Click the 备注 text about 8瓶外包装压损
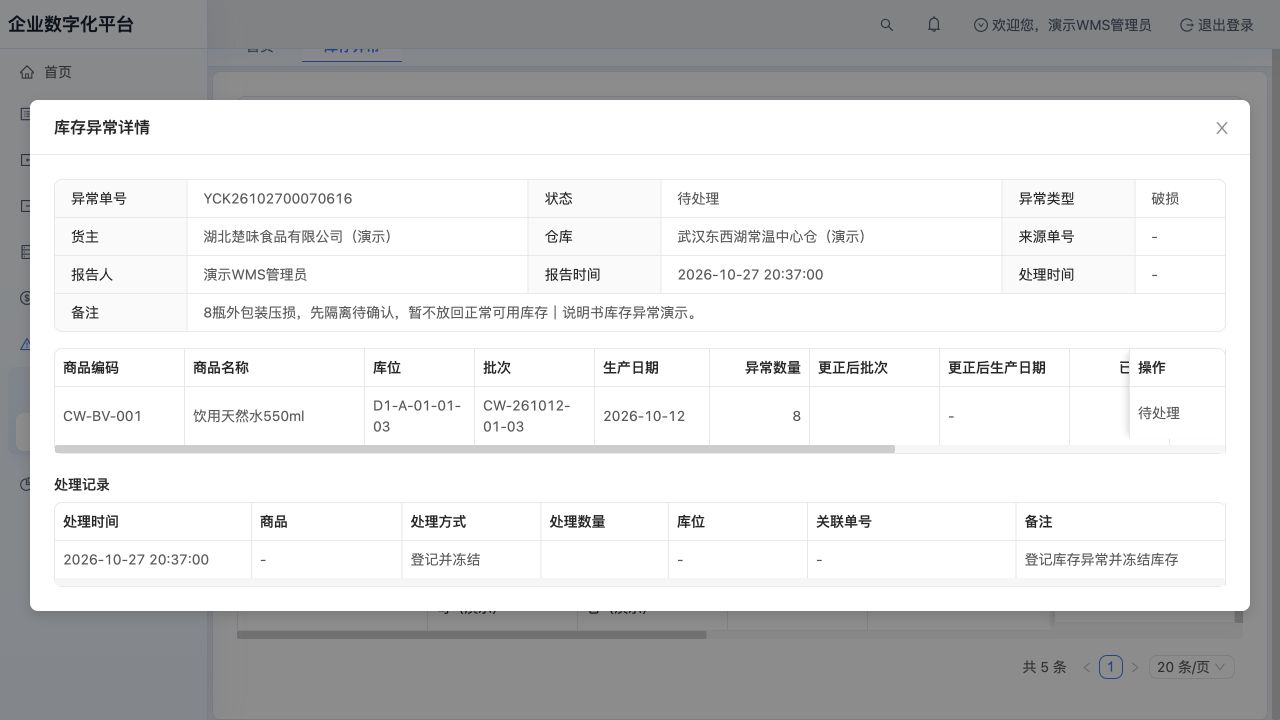 click(x=454, y=313)
